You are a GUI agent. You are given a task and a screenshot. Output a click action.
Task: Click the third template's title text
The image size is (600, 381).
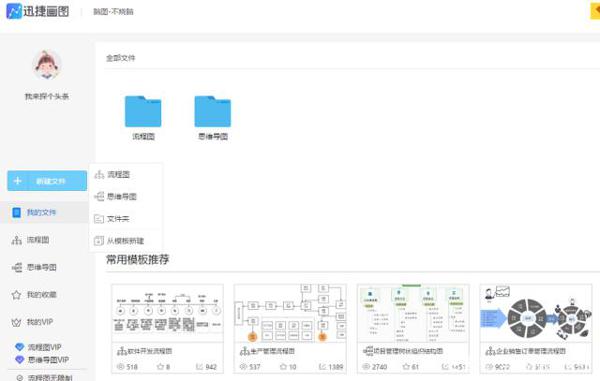click(408, 351)
